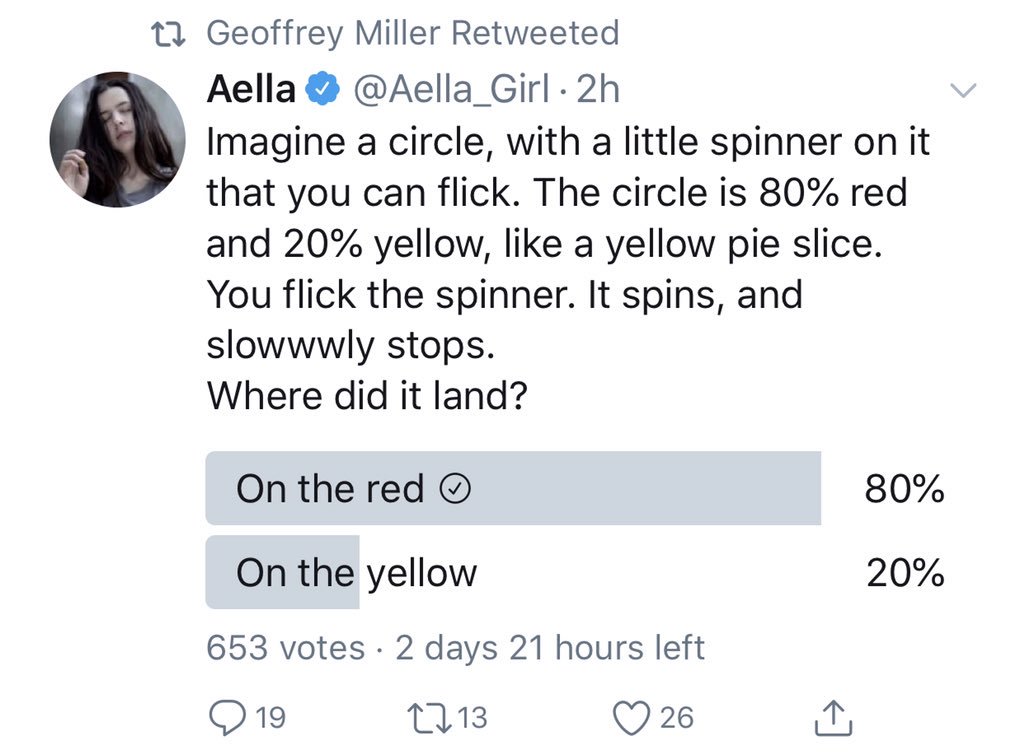
Task: Select the "On the red" poll option
Action: [512, 488]
